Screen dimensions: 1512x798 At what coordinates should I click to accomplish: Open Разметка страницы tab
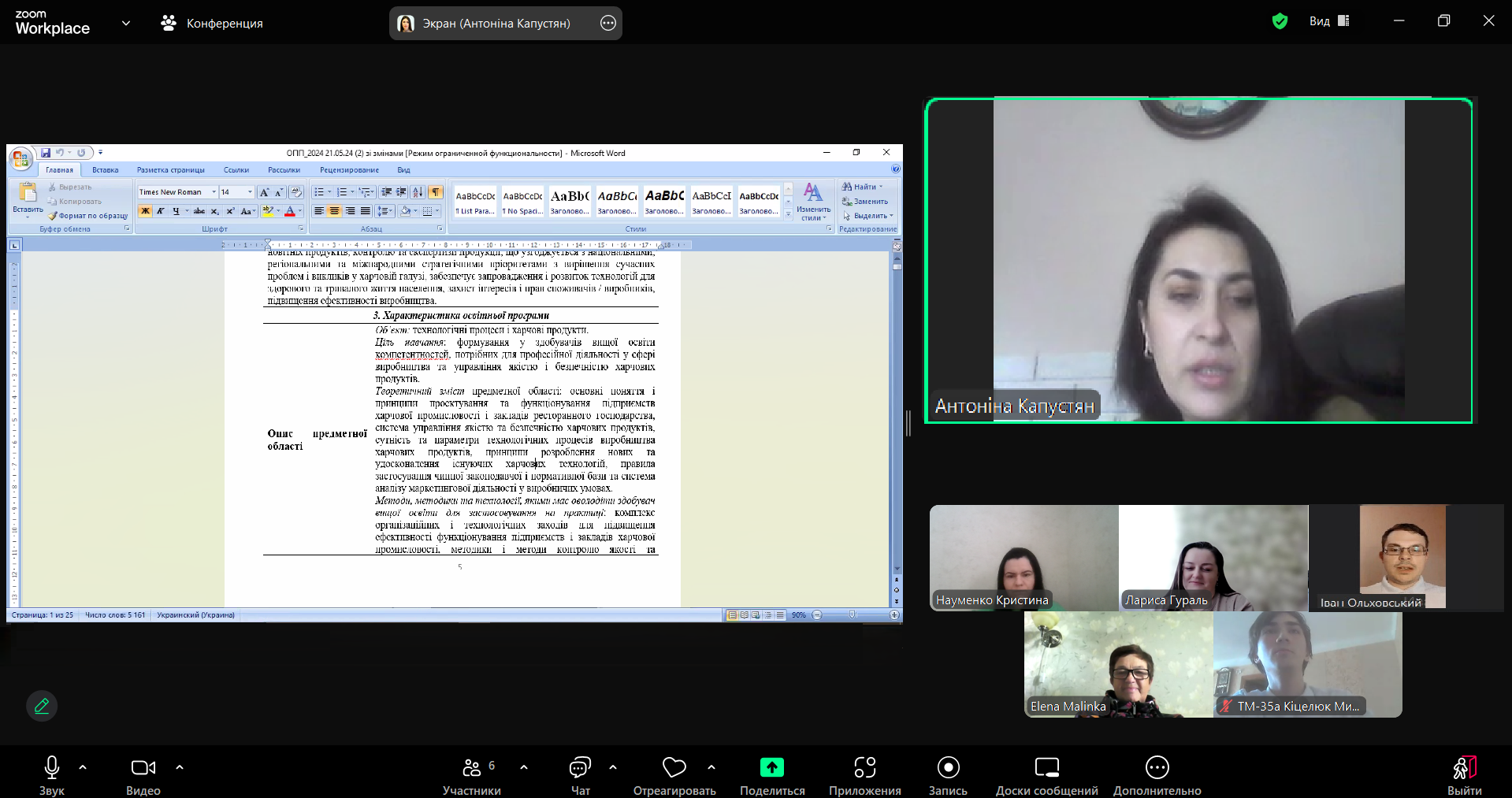pos(171,170)
